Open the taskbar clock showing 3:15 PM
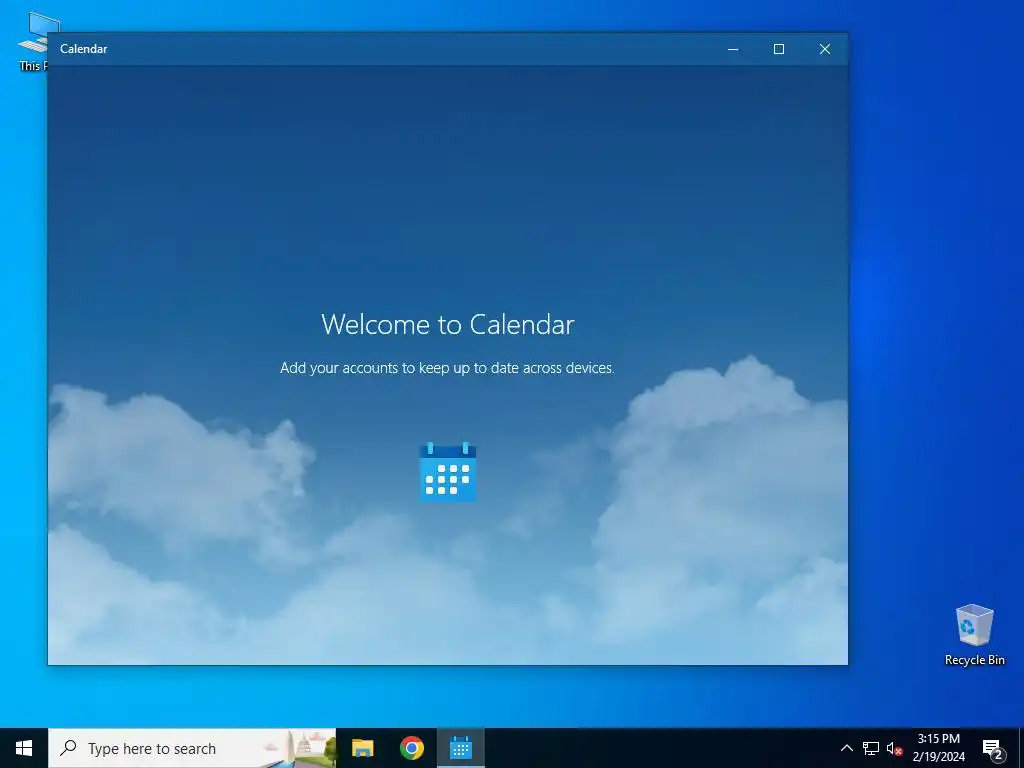The width and height of the screenshot is (1024, 768). point(938,748)
